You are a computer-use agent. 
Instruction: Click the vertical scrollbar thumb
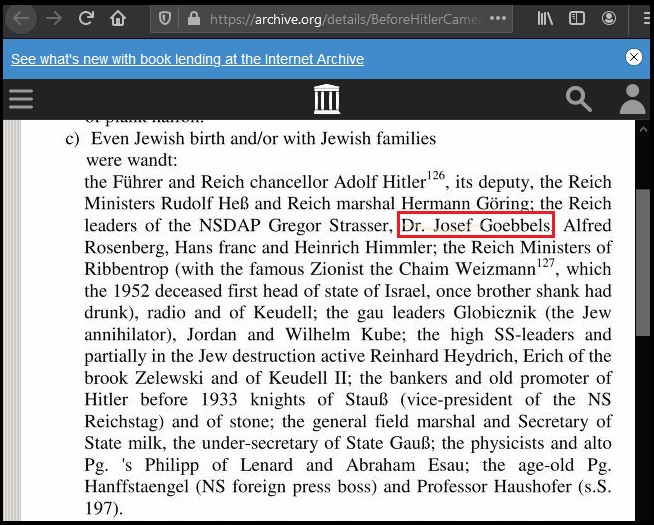coord(643,262)
